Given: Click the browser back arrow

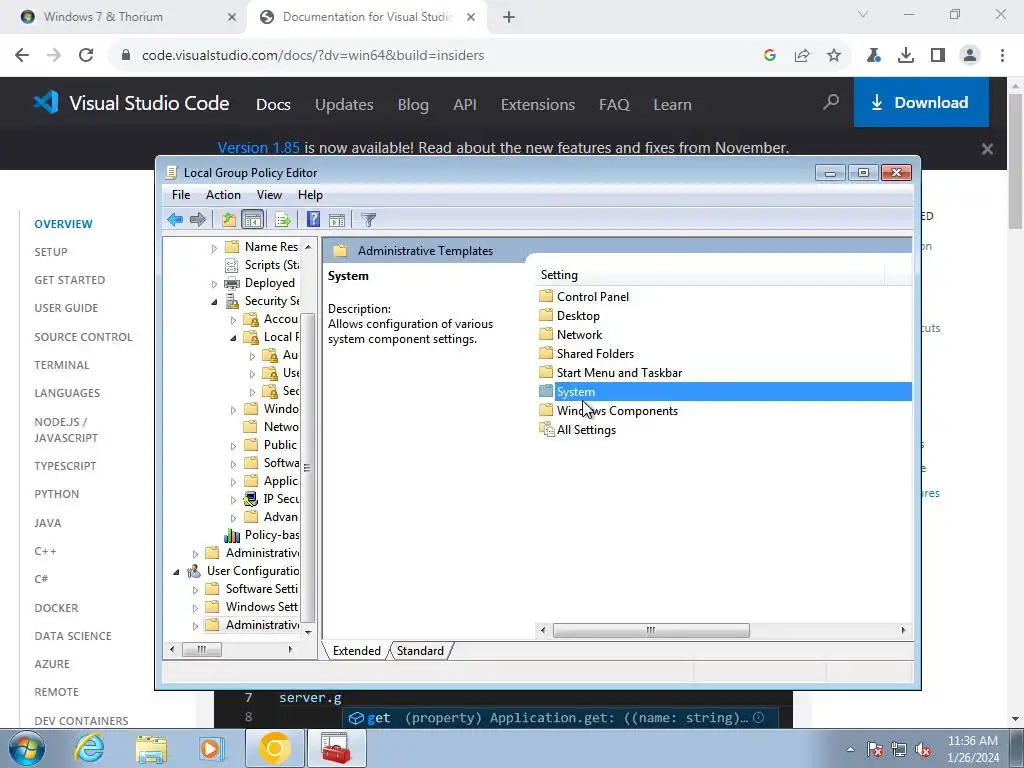Looking at the screenshot, I should click(x=22, y=56).
